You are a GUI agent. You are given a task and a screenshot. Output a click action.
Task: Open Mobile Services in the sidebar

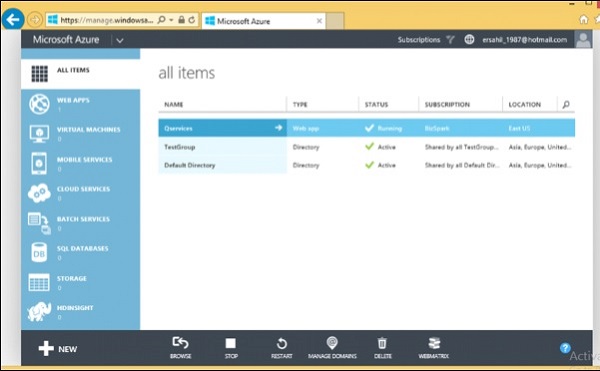pos(81,163)
